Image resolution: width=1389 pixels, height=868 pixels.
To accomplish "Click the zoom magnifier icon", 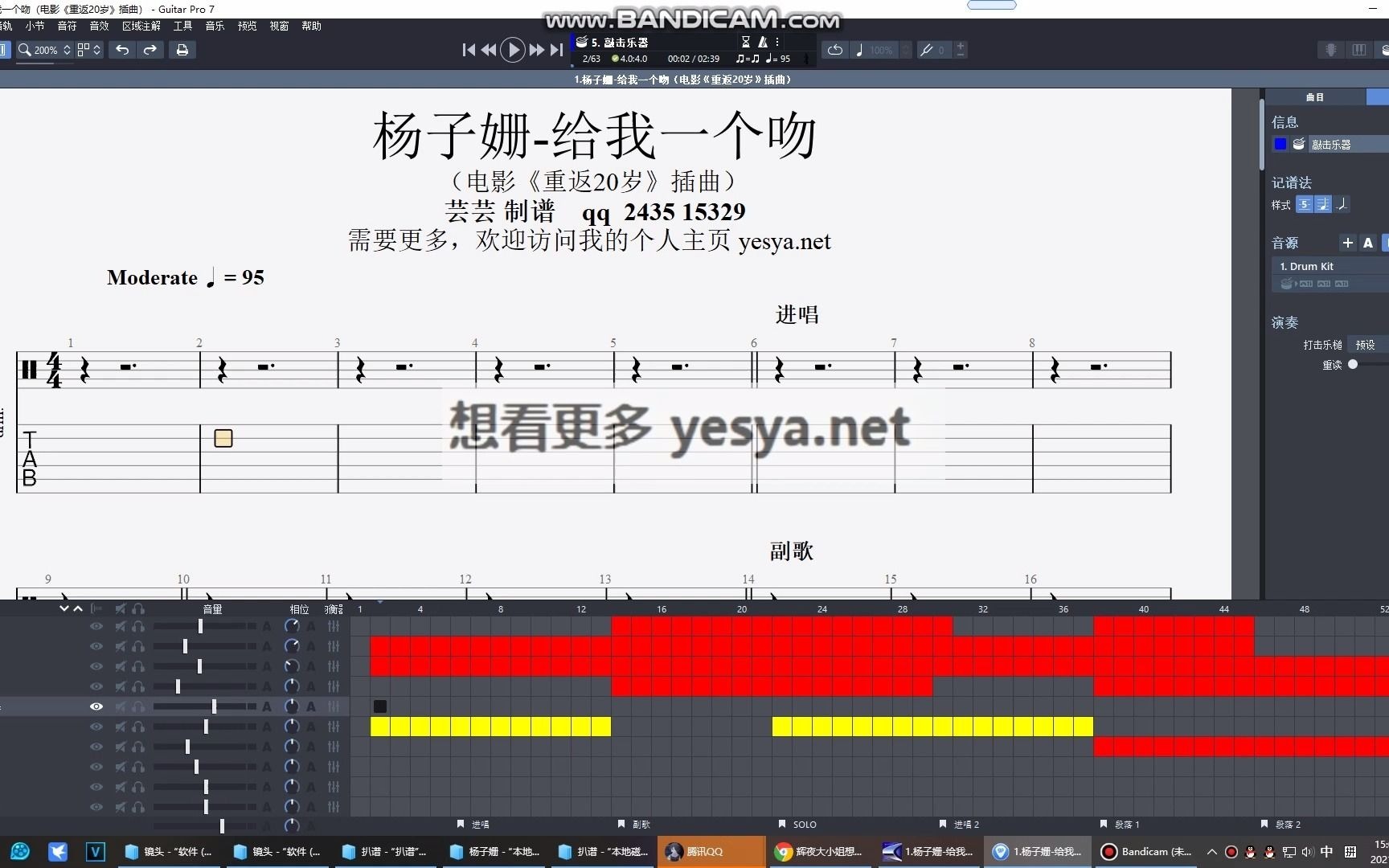I will (x=25, y=50).
